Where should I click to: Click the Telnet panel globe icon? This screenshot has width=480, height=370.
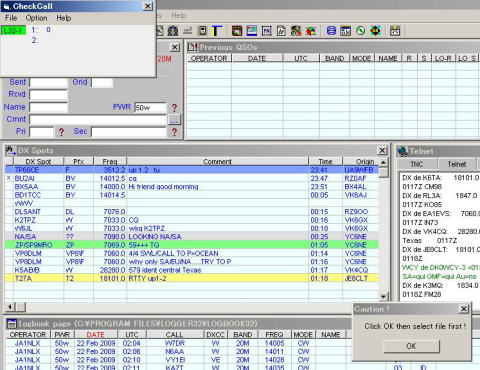[x=402, y=151]
